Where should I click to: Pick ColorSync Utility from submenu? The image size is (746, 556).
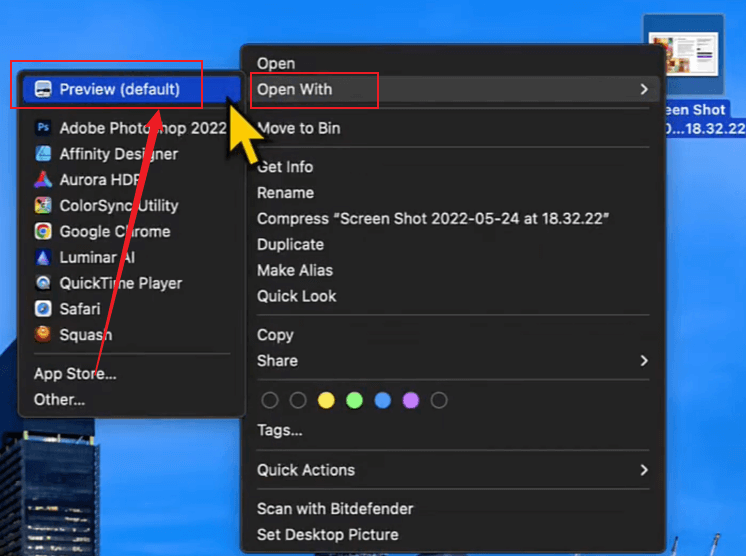tap(132, 205)
